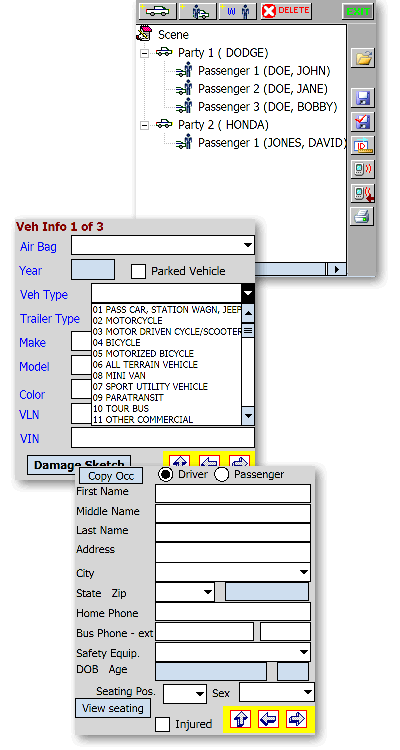Click the printer icon in sidebar
Image resolution: width=400 pixels, height=750 pixels.
pos(363,216)
